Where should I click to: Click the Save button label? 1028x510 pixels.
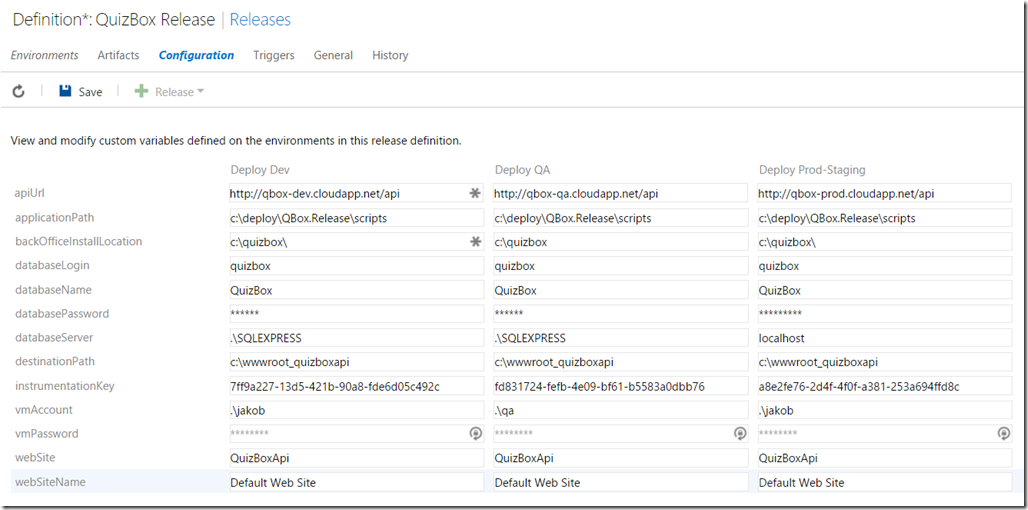[x=90, y=92]
